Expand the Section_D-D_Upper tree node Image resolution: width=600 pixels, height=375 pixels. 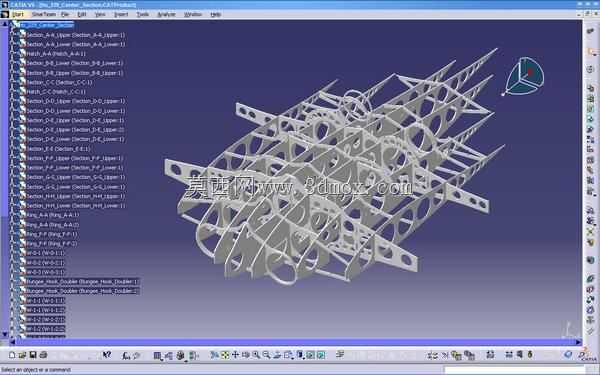(13, 101)
